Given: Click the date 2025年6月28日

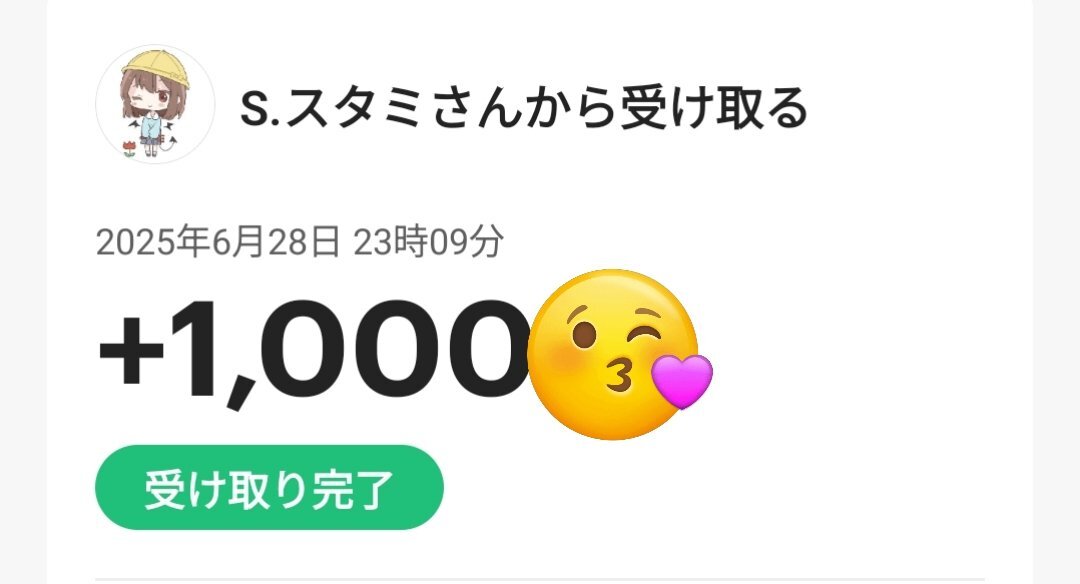Looking at the screenshot, I should pos(218,242).
